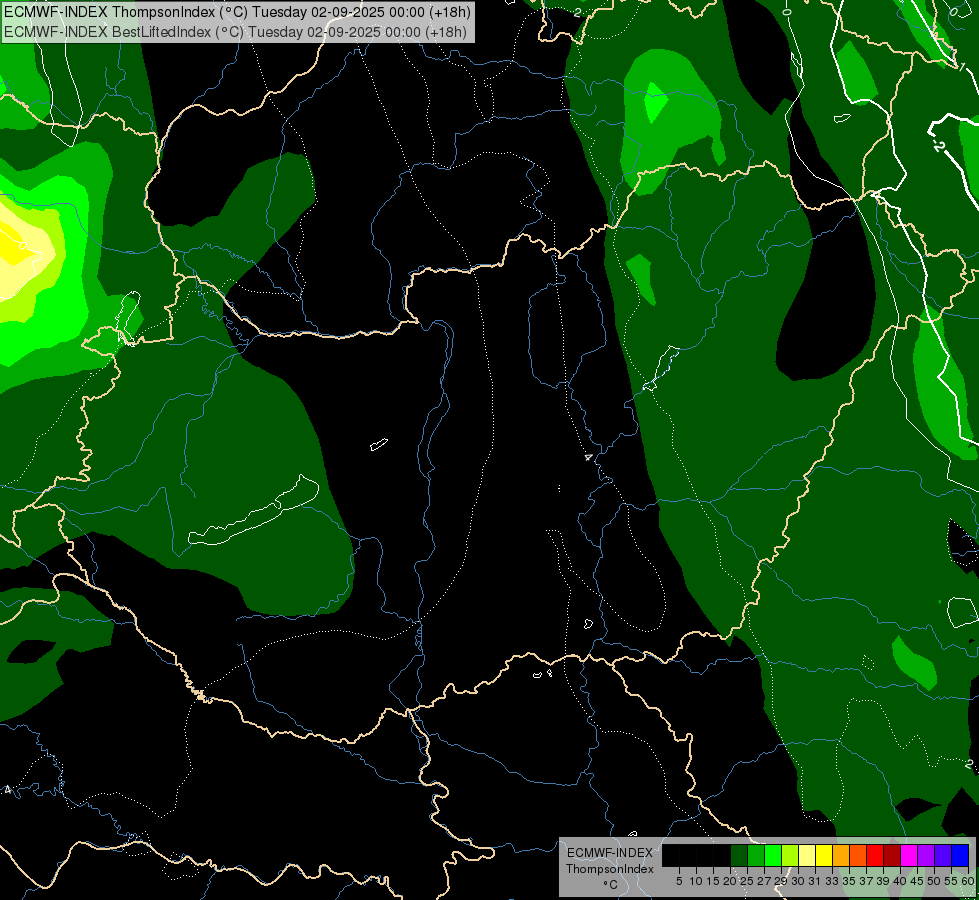This screenshot has width=979, height=900.
Task: Click legend tick value 45
Action: (918, 881)
